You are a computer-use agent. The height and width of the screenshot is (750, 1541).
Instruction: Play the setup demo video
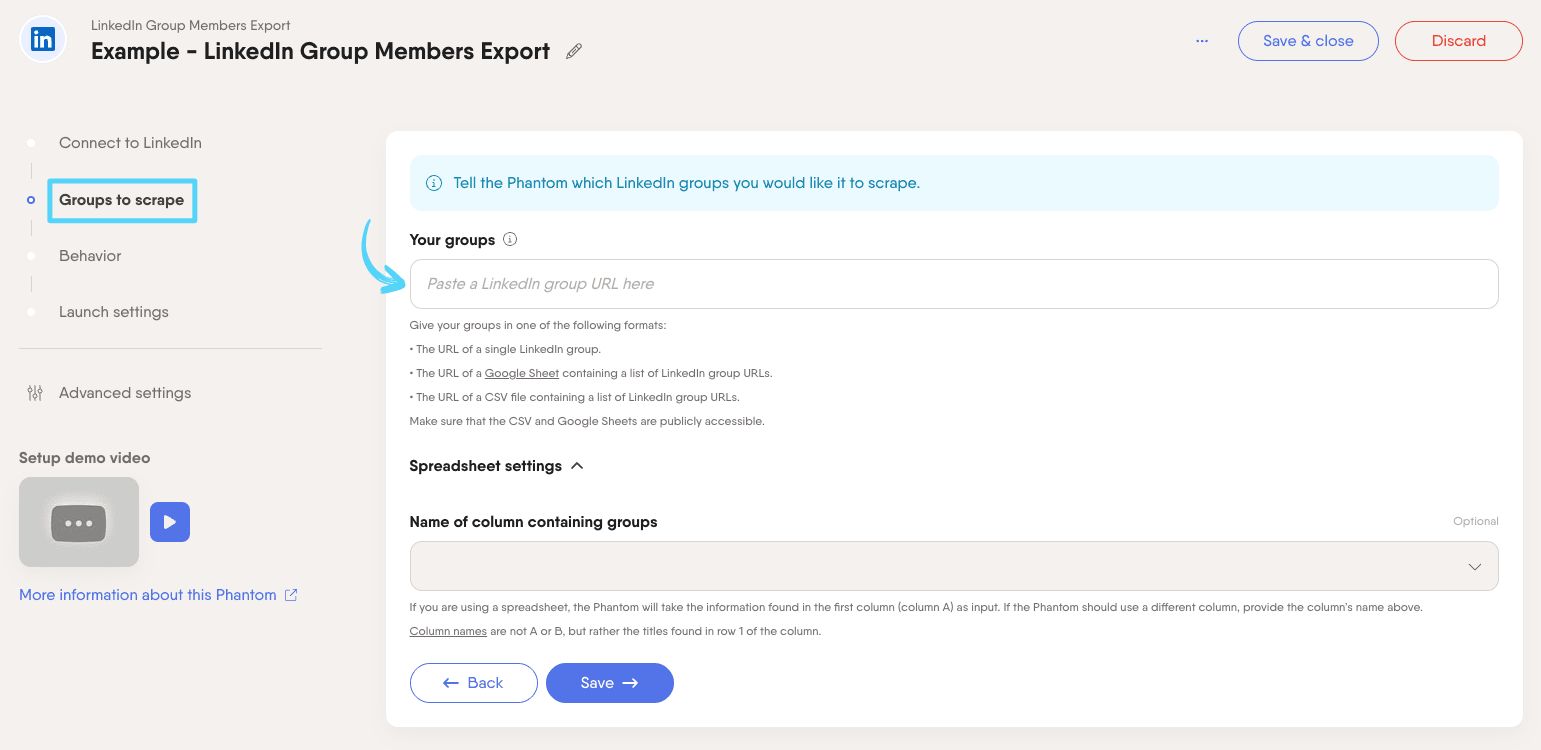click(170, 522)
